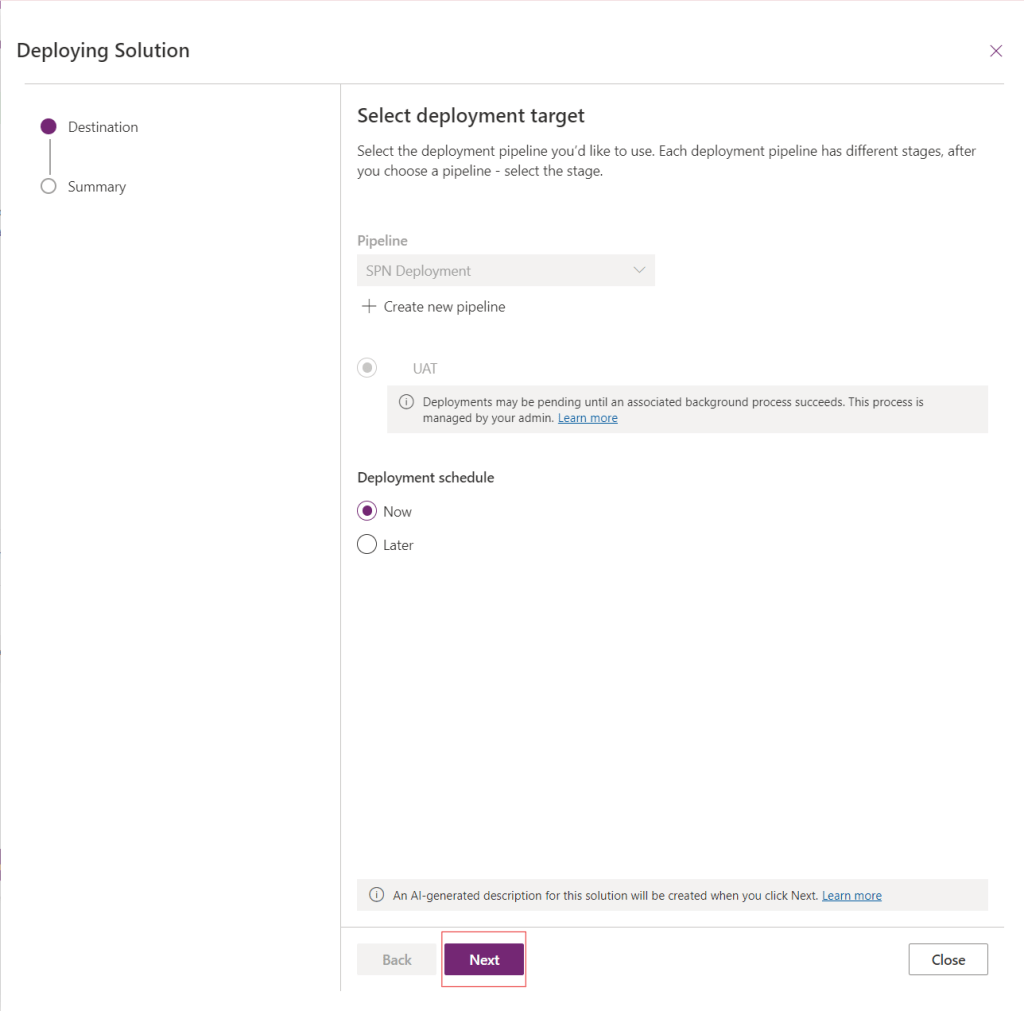1024x1011 pixels.
Task: Click the X to dismiss Deploying Solution
Action: tap(996, 50)
